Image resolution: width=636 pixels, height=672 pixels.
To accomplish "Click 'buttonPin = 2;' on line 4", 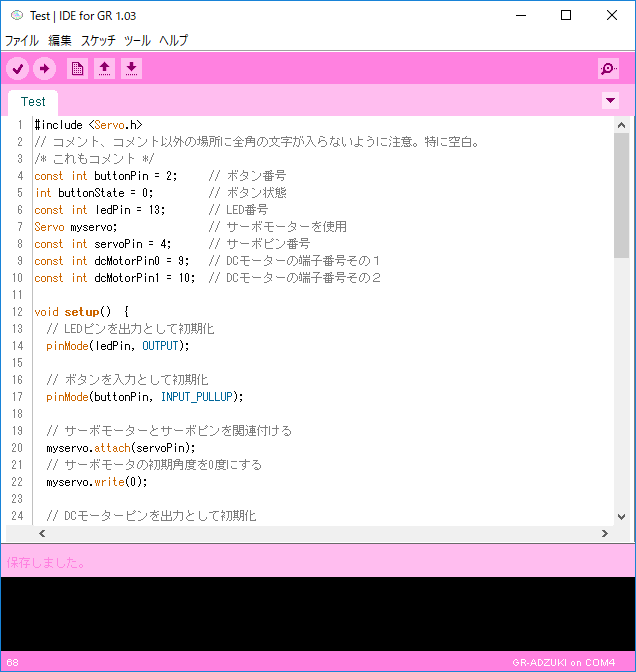I will click(135, 176).
